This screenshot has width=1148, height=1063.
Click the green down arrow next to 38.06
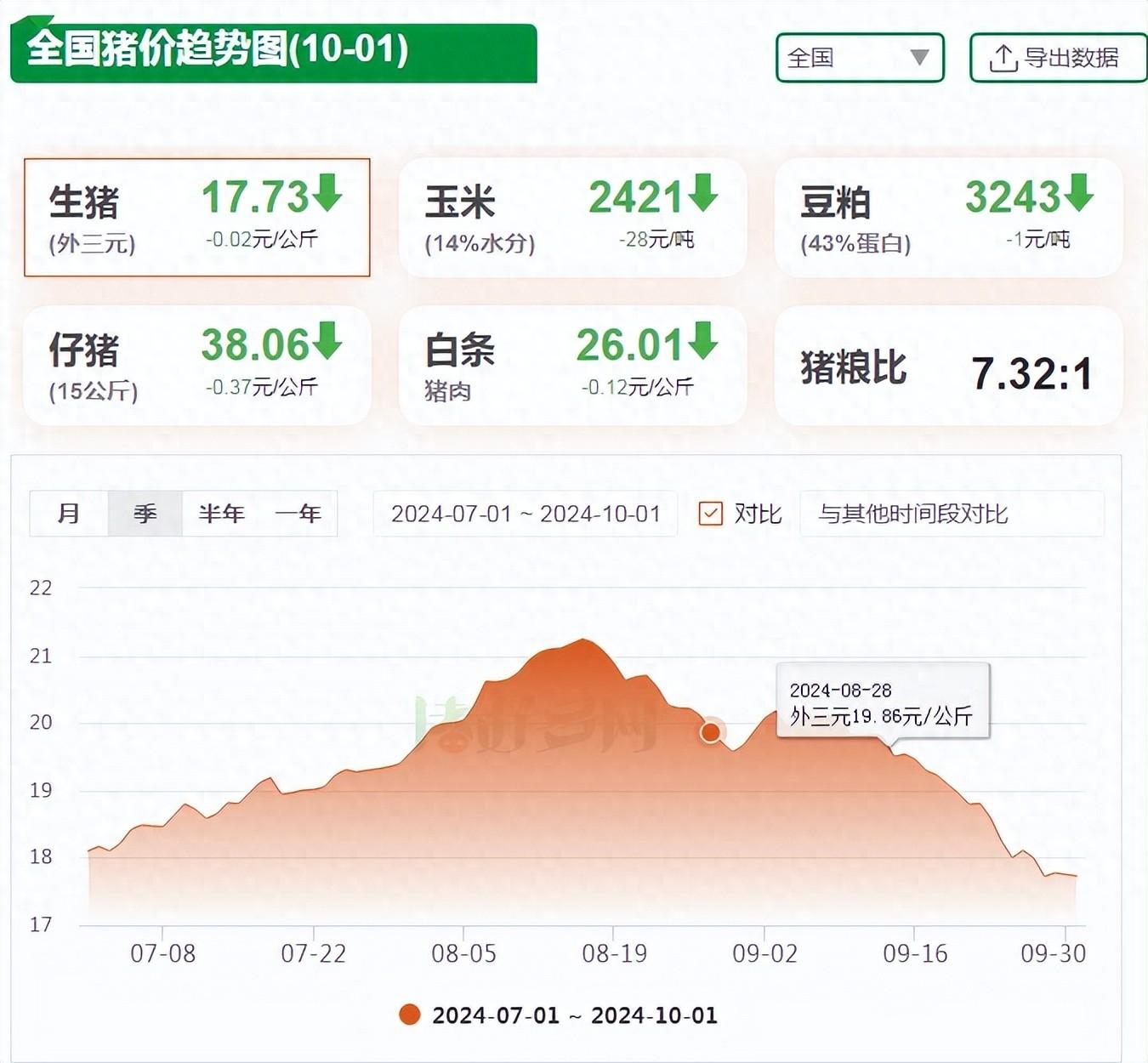[x=327, y=341]
